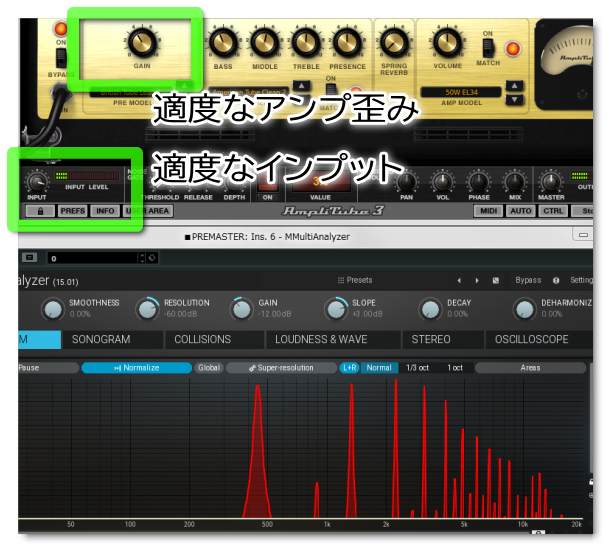Click the plugin header window icon
The image size is (610, 551).
point(29,257)
